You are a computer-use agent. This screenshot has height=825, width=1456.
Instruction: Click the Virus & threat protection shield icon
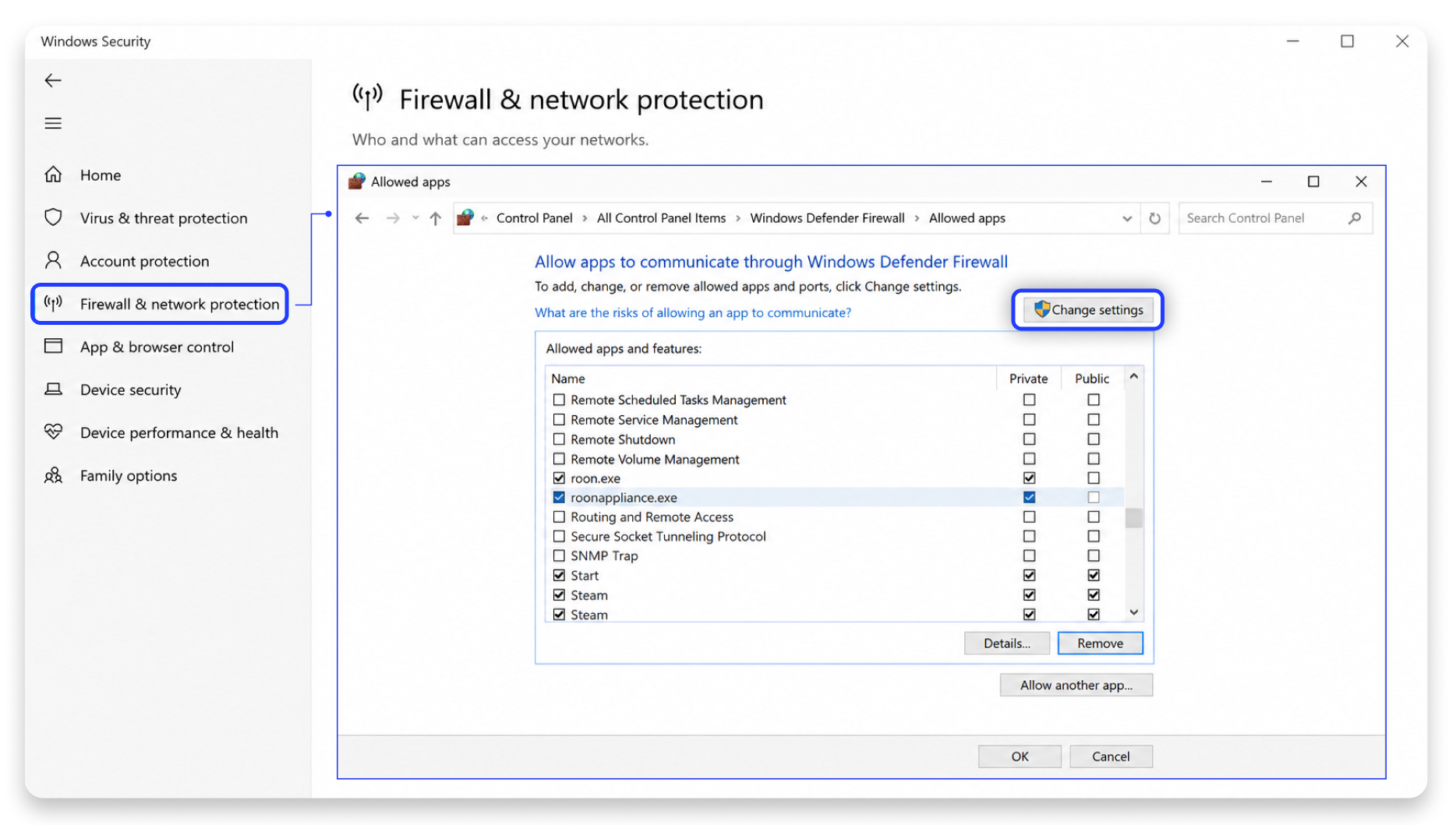tap(53, 217)
